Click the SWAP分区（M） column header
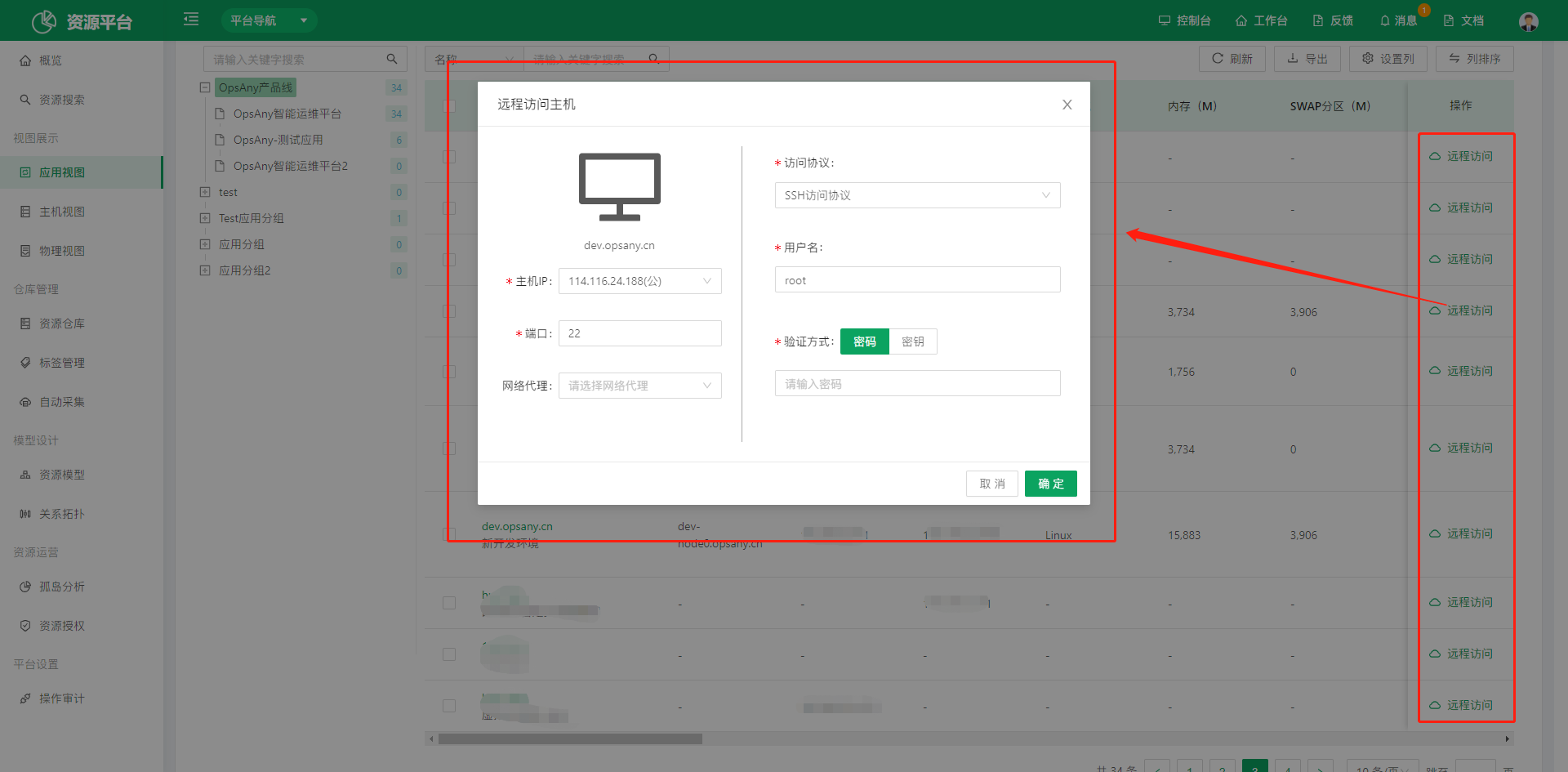 point(1330,106)
